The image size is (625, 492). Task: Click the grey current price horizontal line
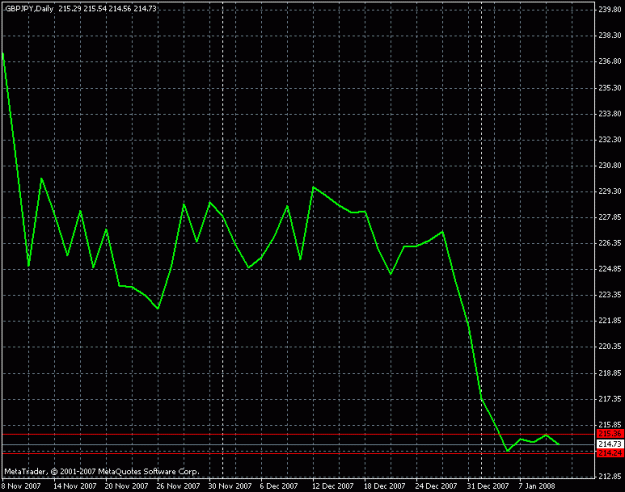tap(298, 444)
